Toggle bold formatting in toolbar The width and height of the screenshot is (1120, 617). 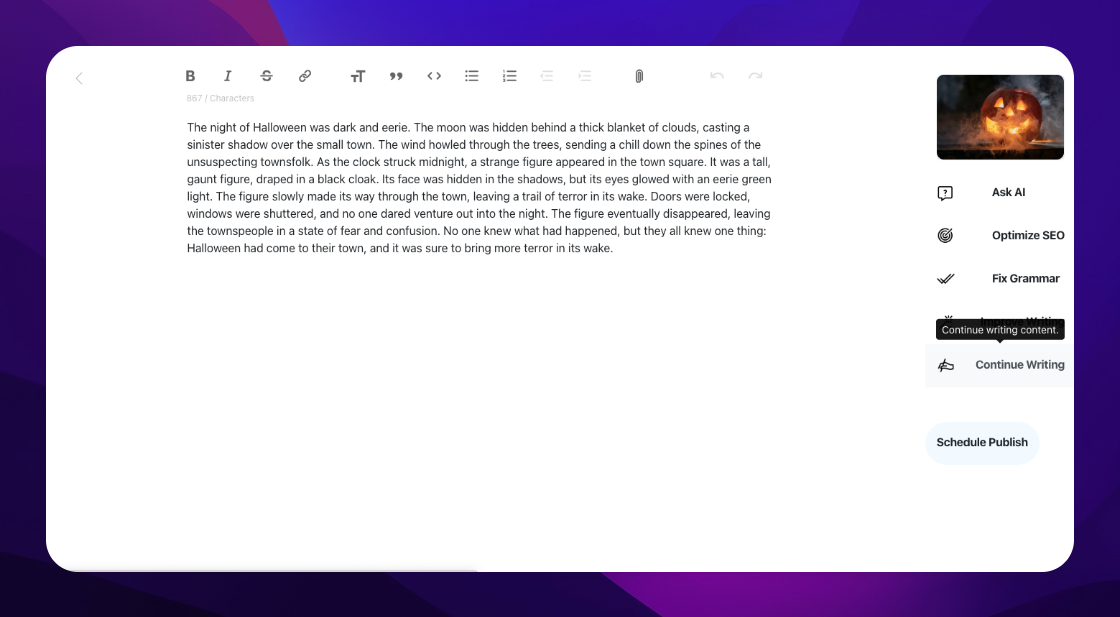[x=190, y=76]
